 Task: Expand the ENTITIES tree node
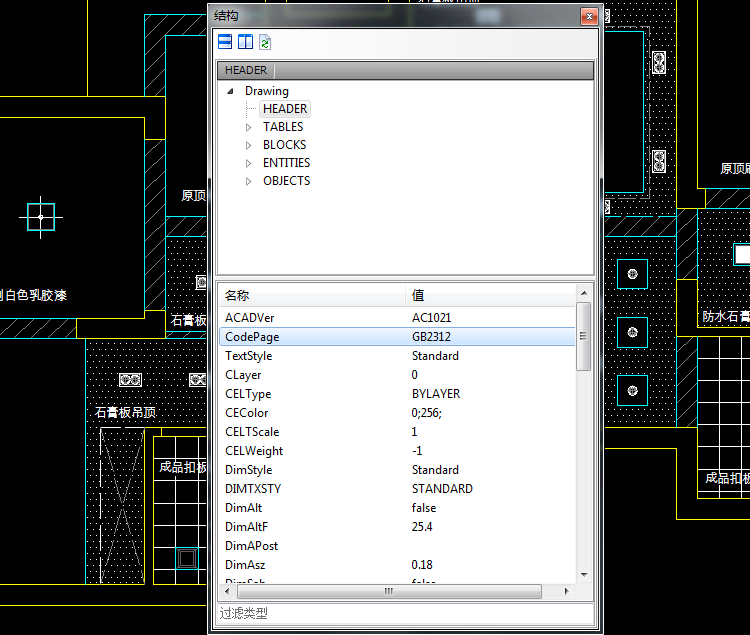(248, 164)
